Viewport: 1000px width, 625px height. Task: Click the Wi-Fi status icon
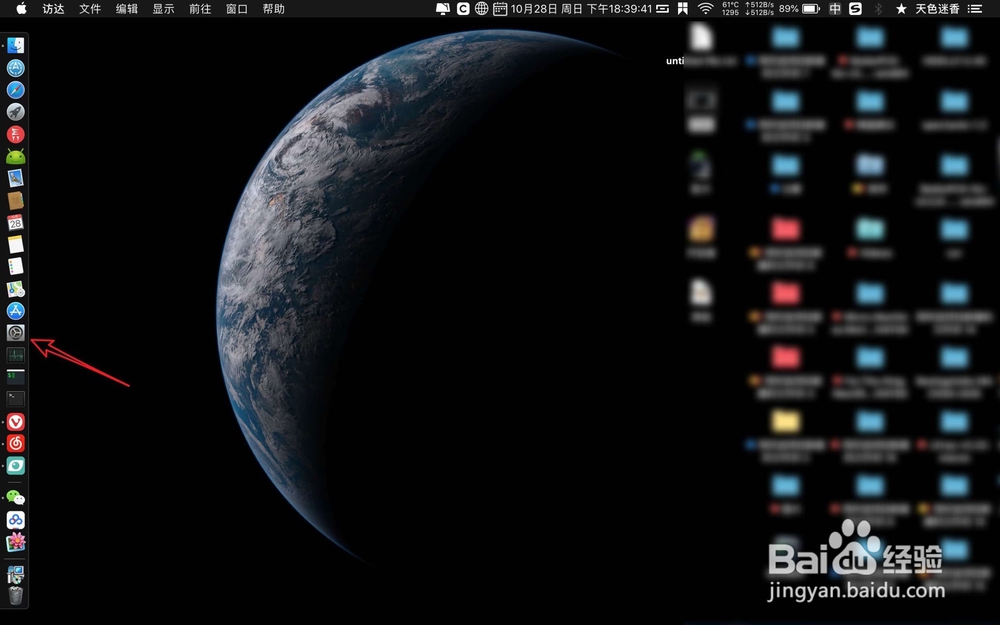705,9
